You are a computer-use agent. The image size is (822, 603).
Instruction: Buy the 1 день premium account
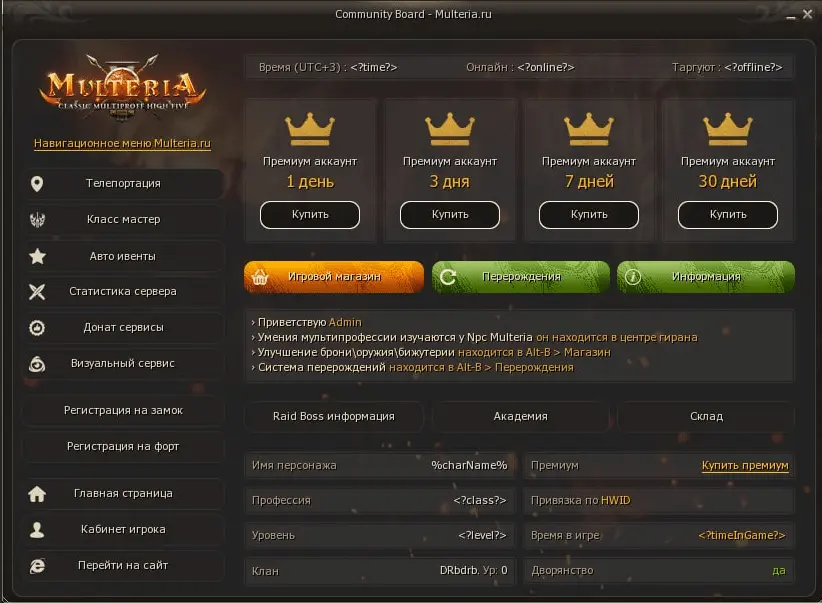[310, 214]
